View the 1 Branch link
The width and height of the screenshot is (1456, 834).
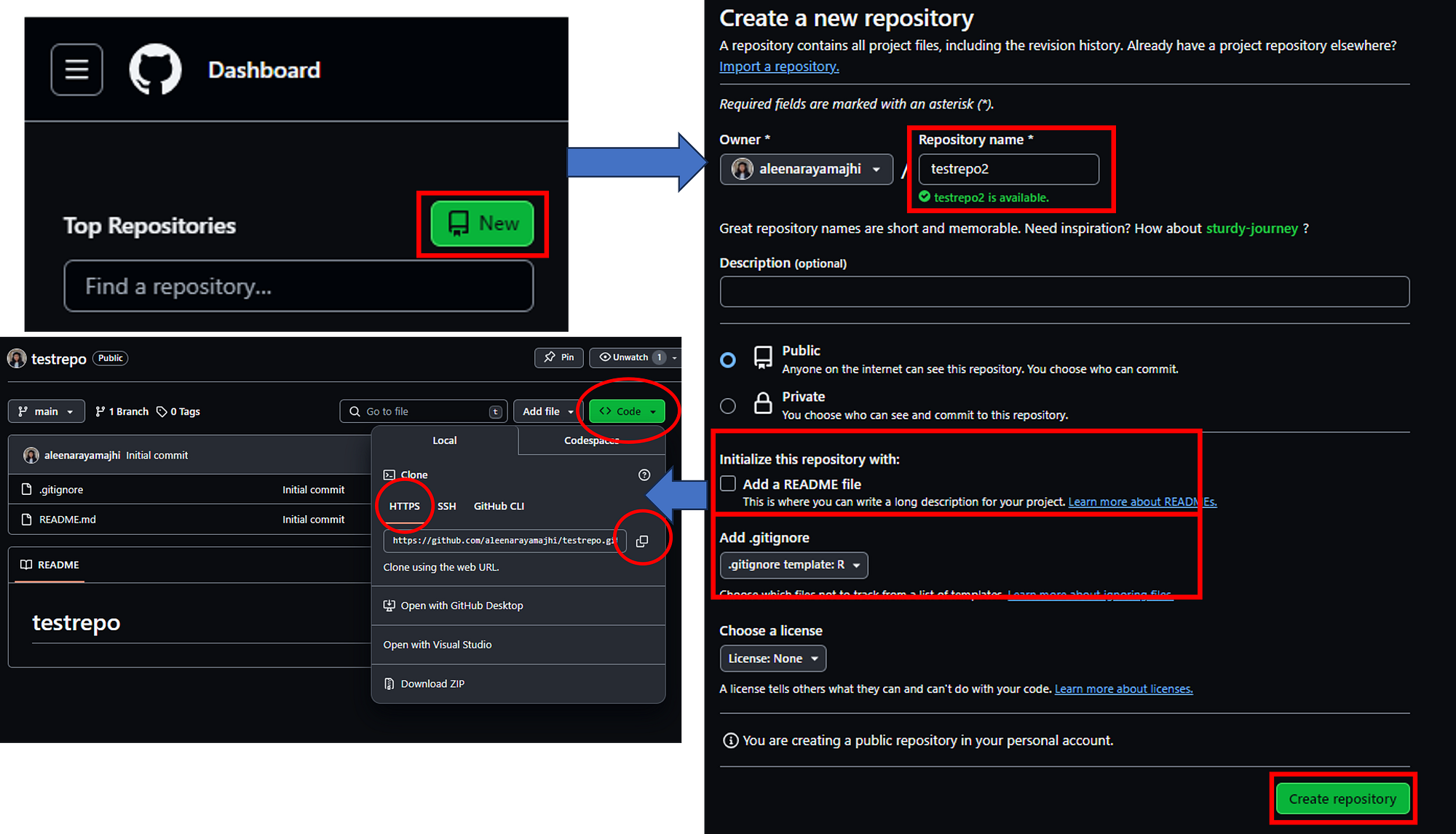tap(122, 411)
